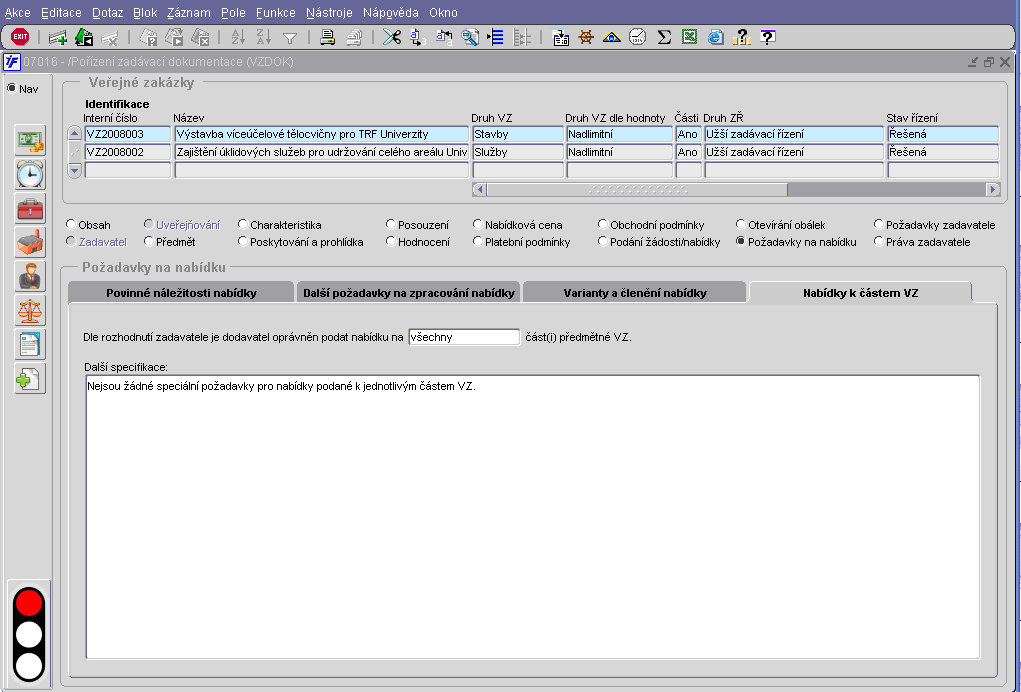Click the red traffic light indicator
This screenshot has width=1021, height=692.
[x=29, y=602]
